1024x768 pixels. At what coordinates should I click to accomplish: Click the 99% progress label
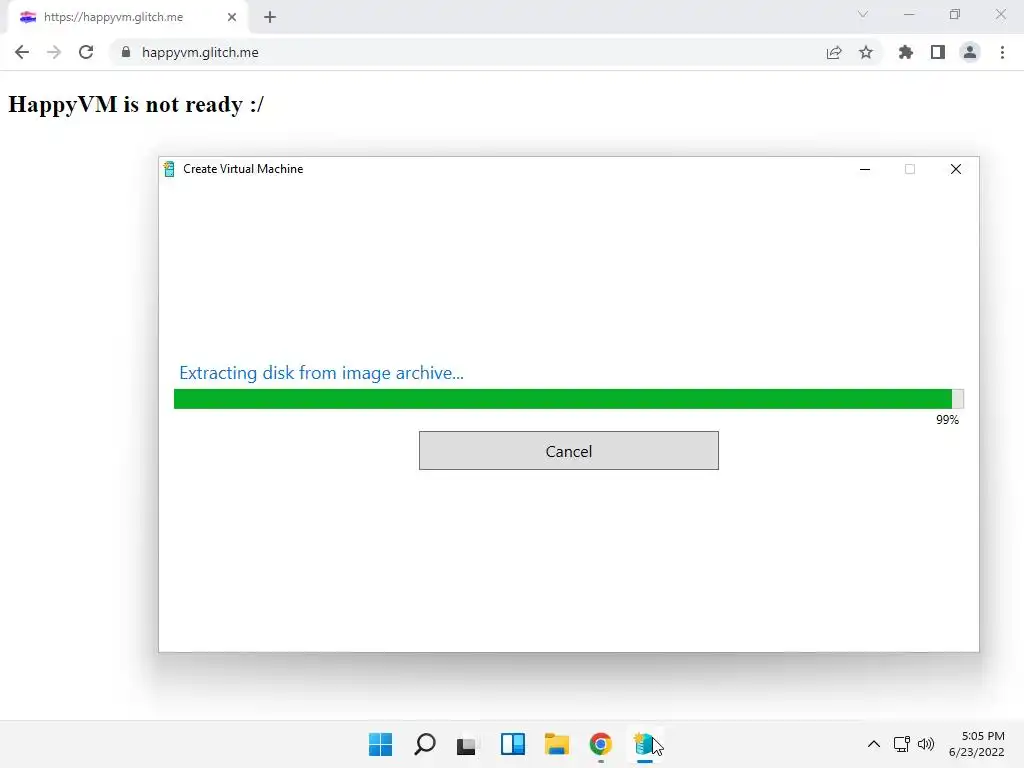[947, 420]
